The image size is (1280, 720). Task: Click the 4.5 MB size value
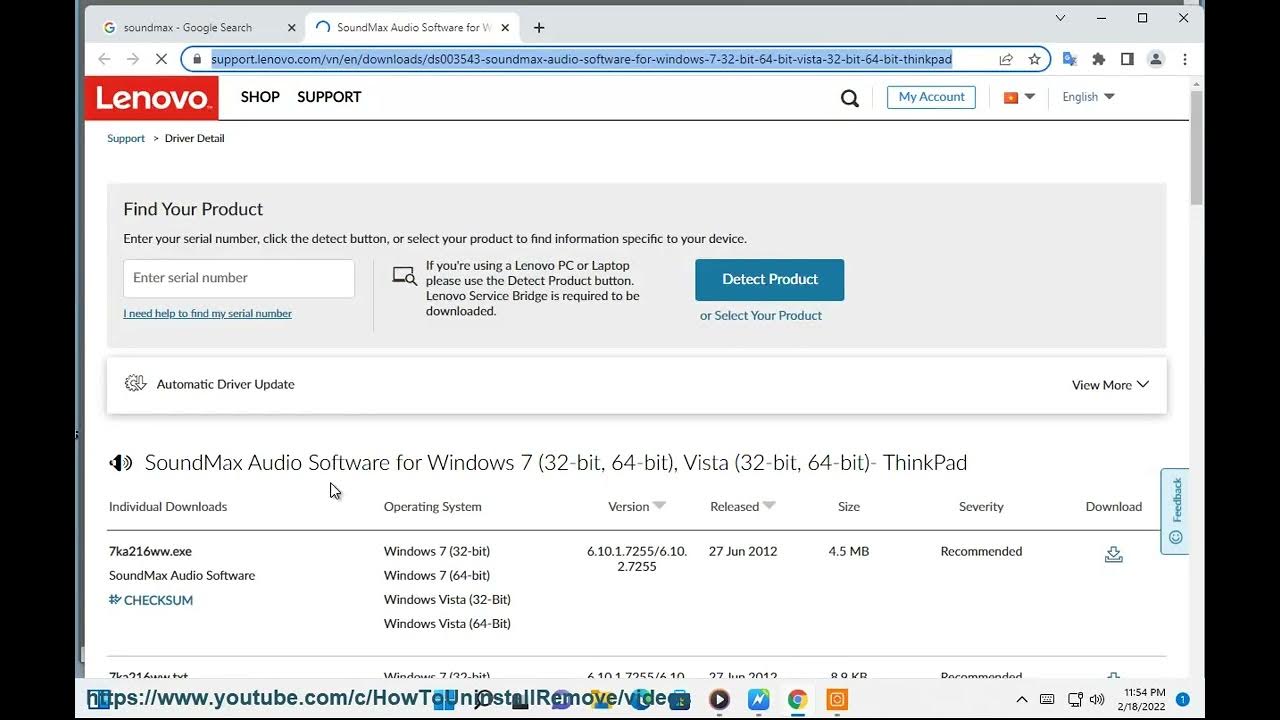[849, 552]
